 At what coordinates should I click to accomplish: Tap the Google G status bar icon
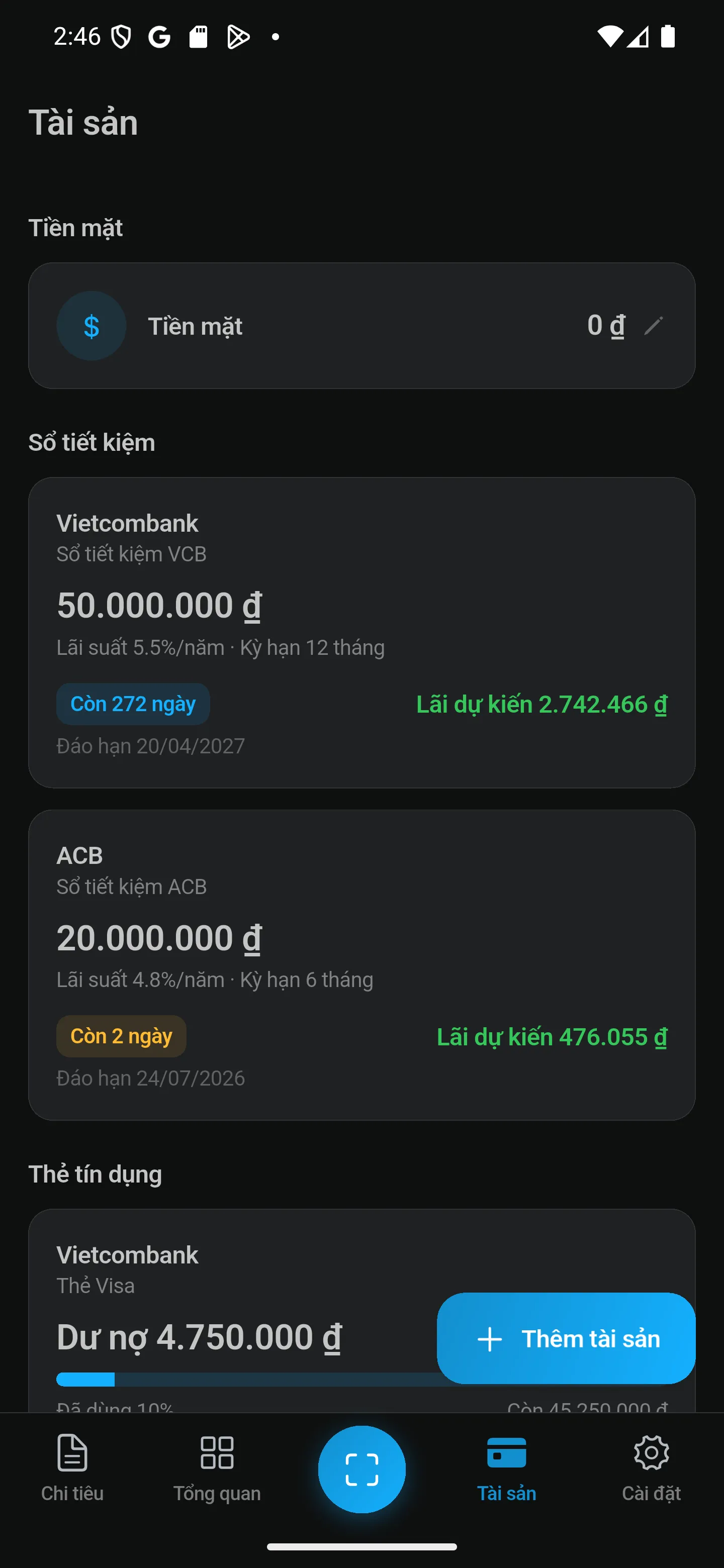click(x=159, y=37)
